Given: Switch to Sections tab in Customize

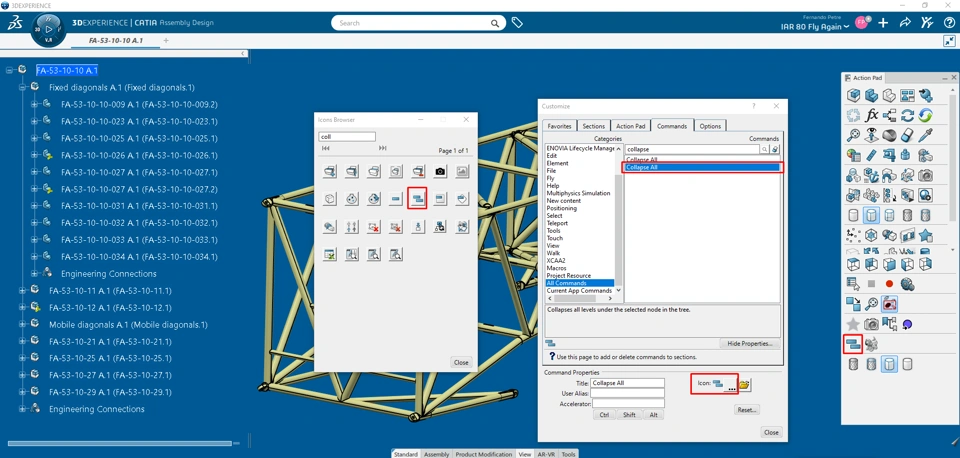Looking at the screenshot, I should 593,126.
